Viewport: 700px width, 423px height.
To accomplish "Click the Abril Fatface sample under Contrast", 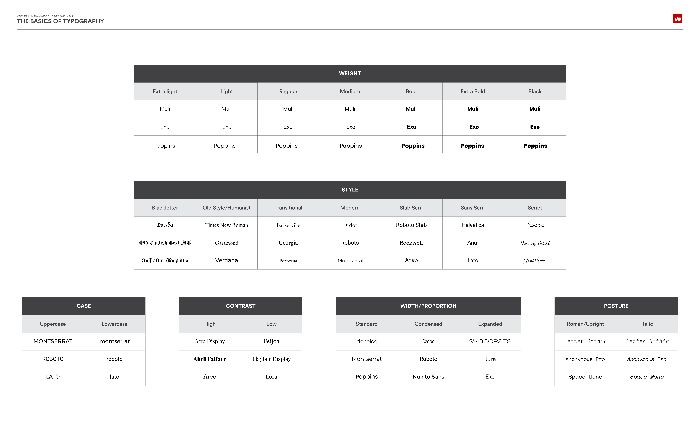I will (x=210, y=359).
